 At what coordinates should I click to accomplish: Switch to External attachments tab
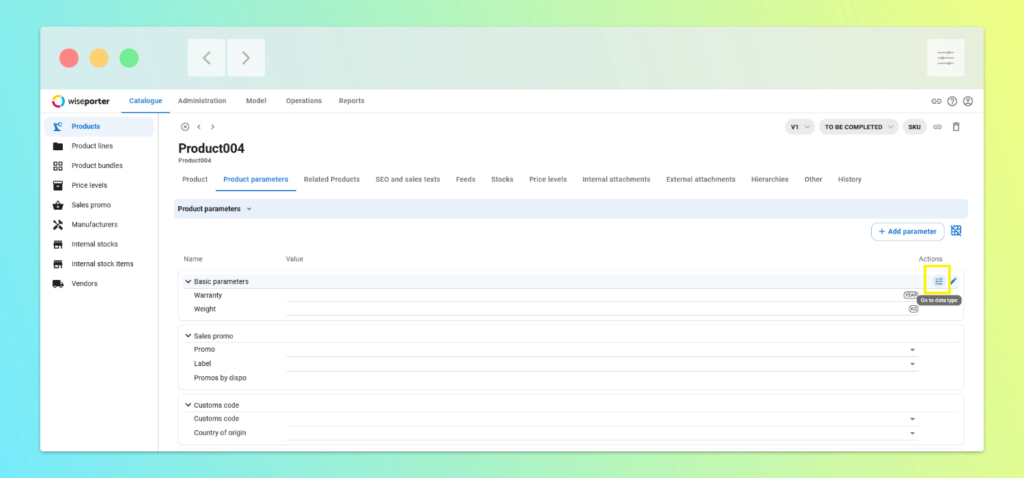[701, 180]
